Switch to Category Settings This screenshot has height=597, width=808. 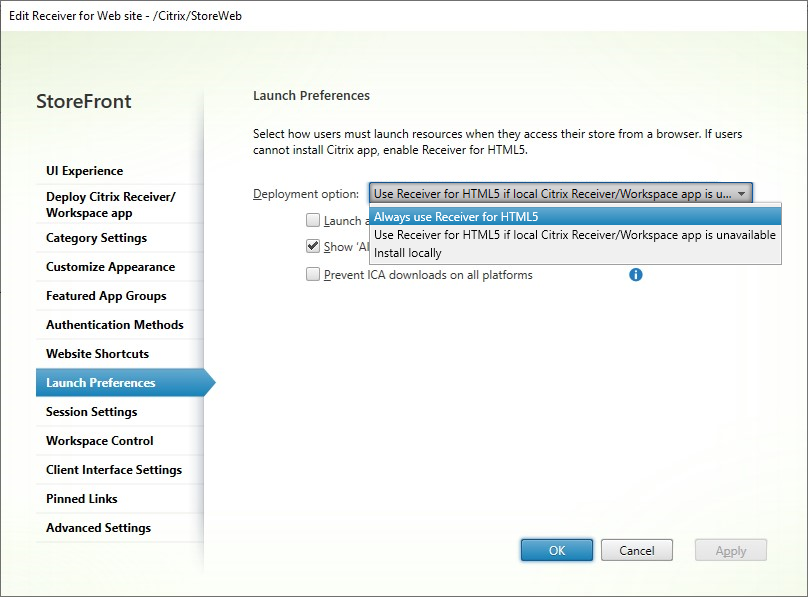(x=96, y=238)
